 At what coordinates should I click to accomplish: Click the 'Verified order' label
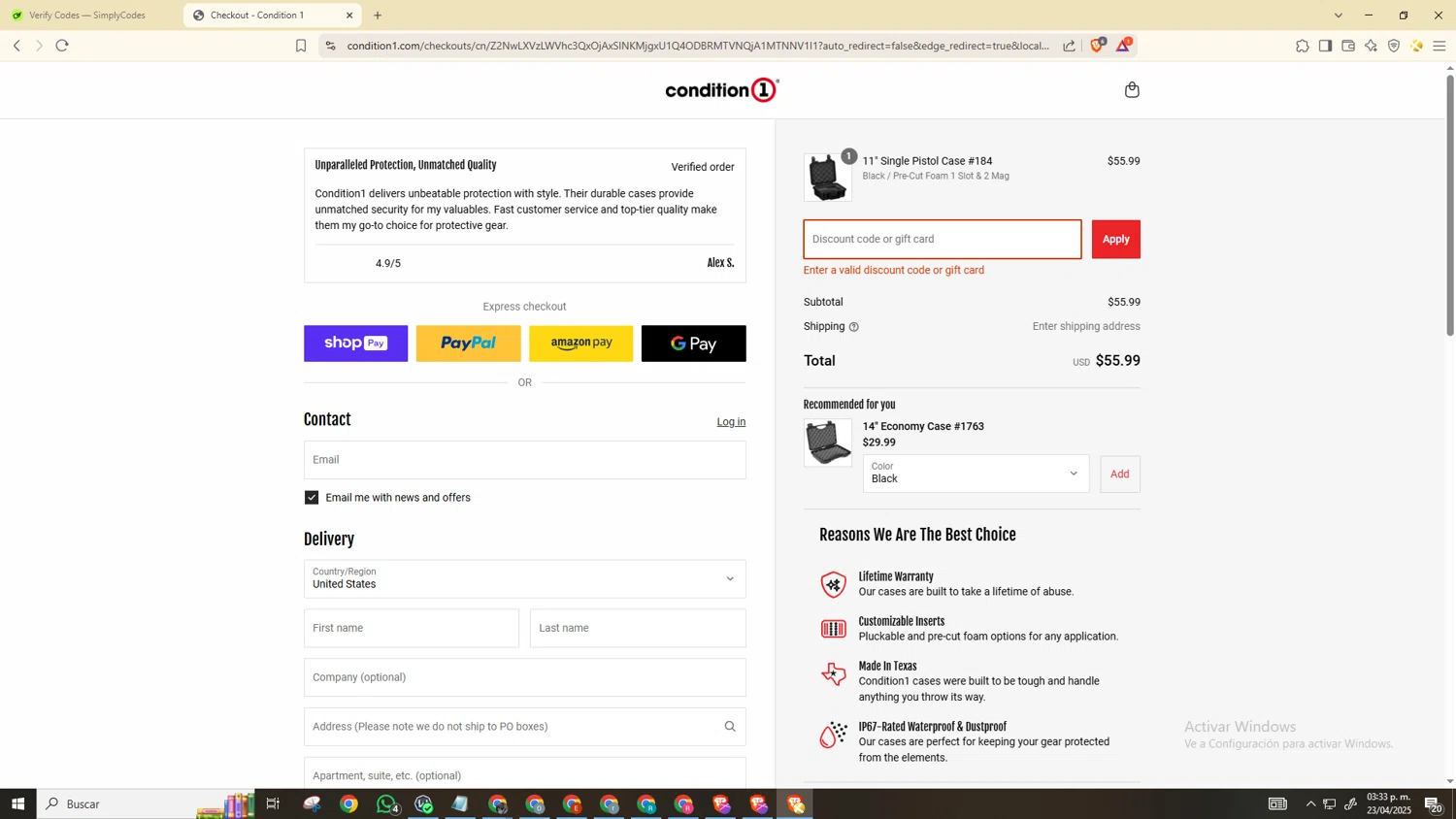pos(703,167)
